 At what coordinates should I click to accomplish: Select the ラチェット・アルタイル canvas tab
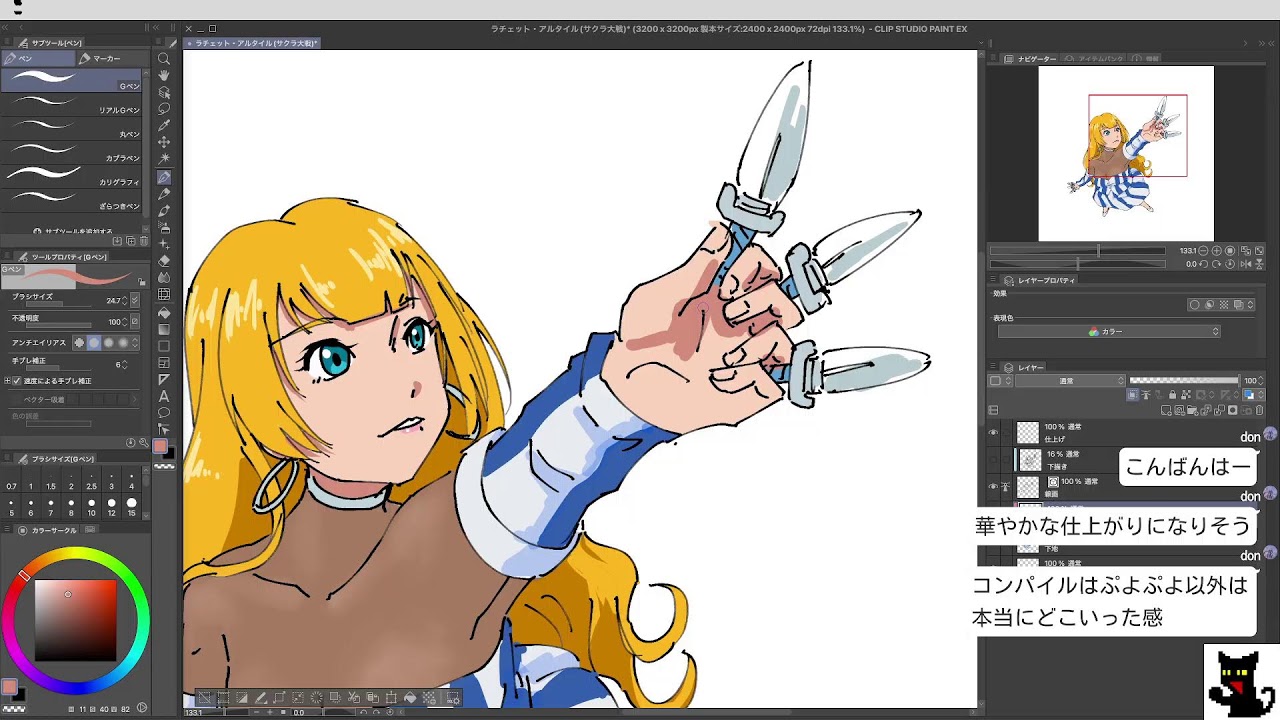(x=252, y=43)
